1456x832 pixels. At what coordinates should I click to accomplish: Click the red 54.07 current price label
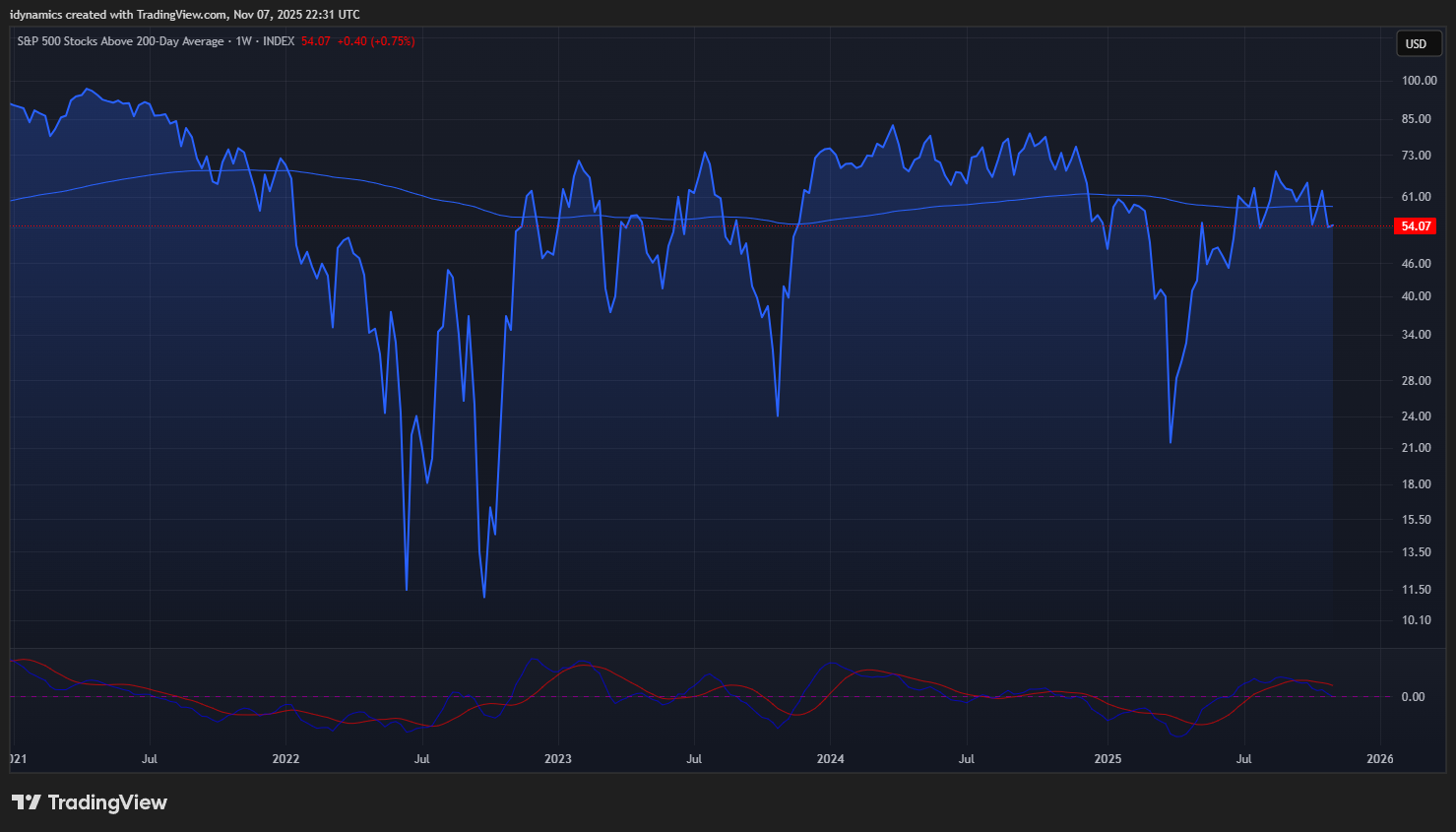point(1416,226)
